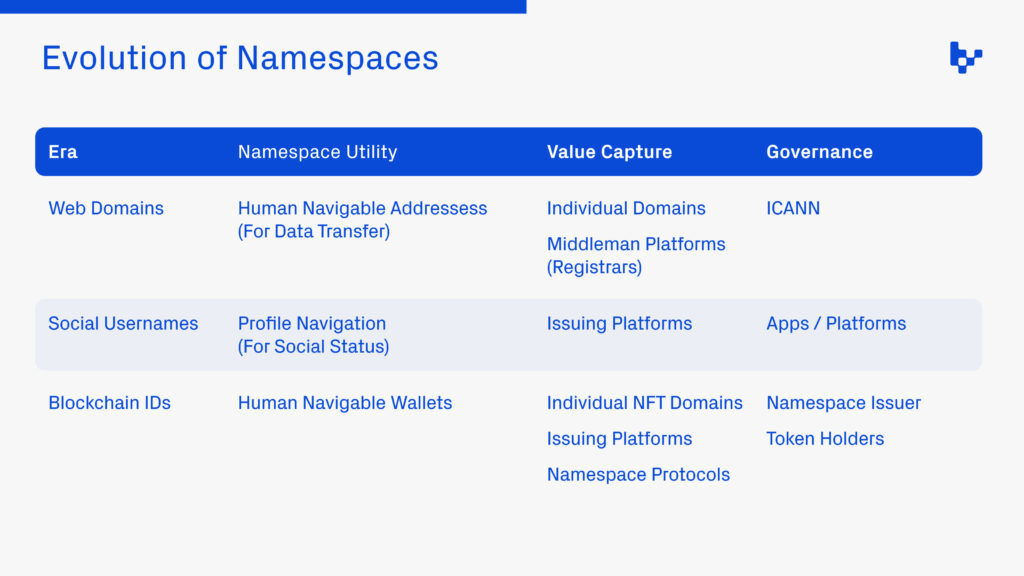
Task: Click the 'Profile Navigation' text
Action: (x=312, y=323)
